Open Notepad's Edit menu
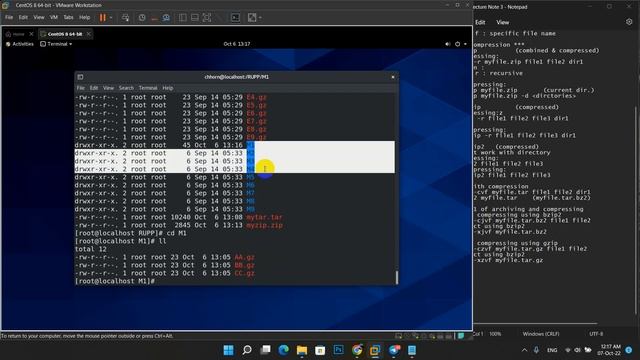Image resolution: width=640 pixels, height=360 pixels. tap(480, 22)
